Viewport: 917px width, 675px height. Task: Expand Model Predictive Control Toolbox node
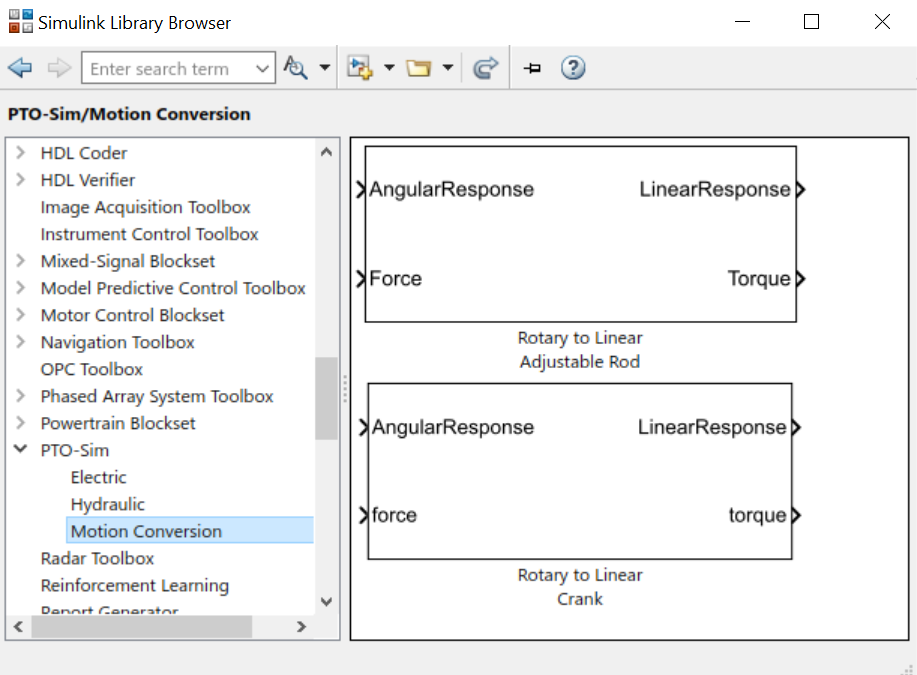(20, 288)
